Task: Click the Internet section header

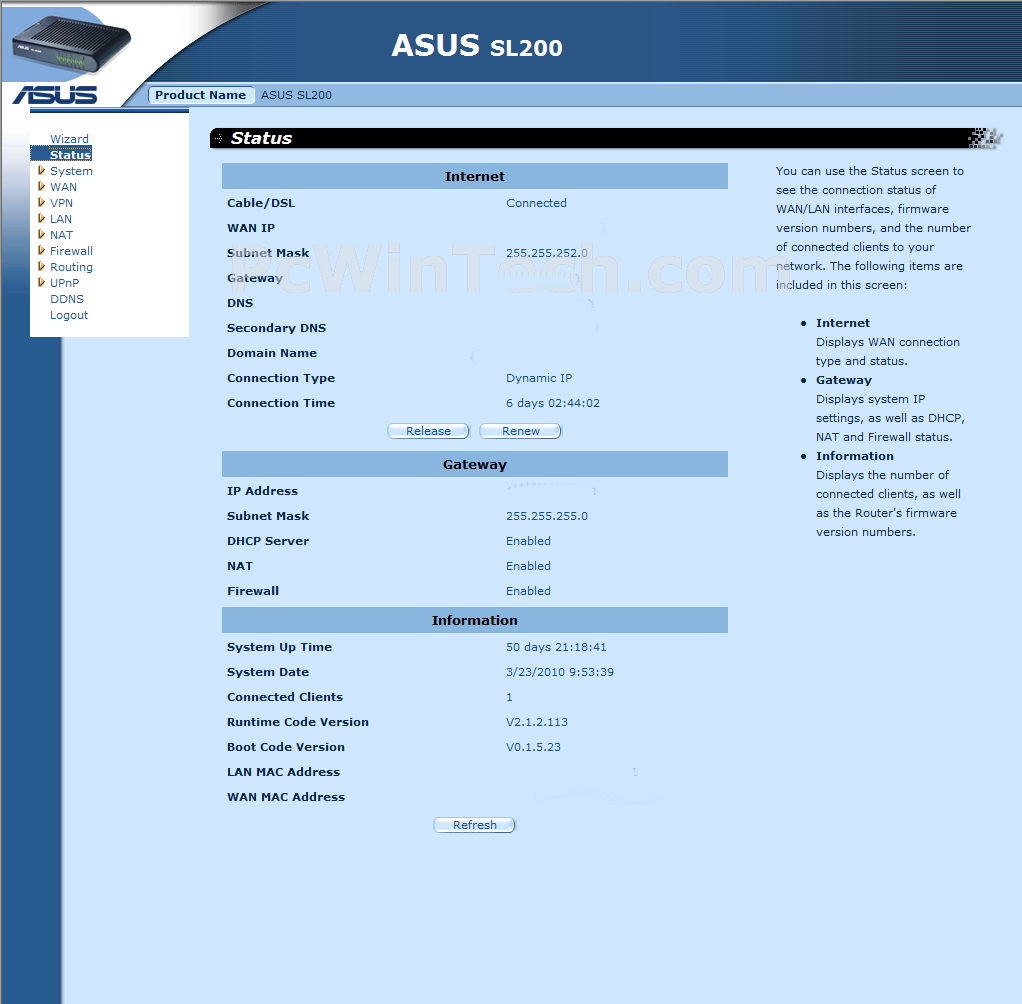Action: point(474,176)
